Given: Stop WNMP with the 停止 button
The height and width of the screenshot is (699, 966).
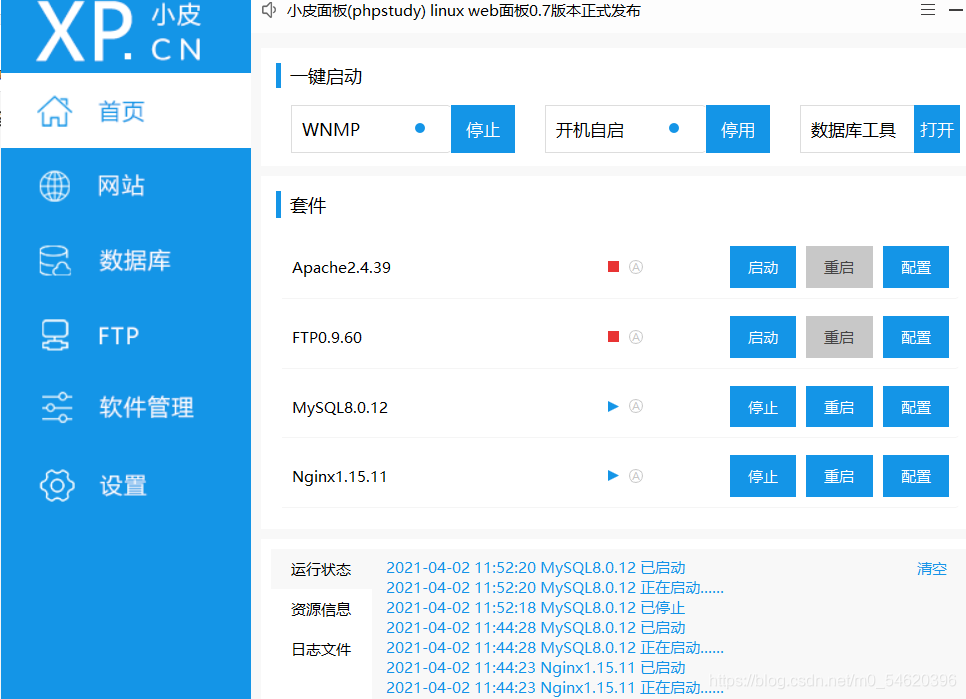Looking at the screenshot, I should (483, 129).
